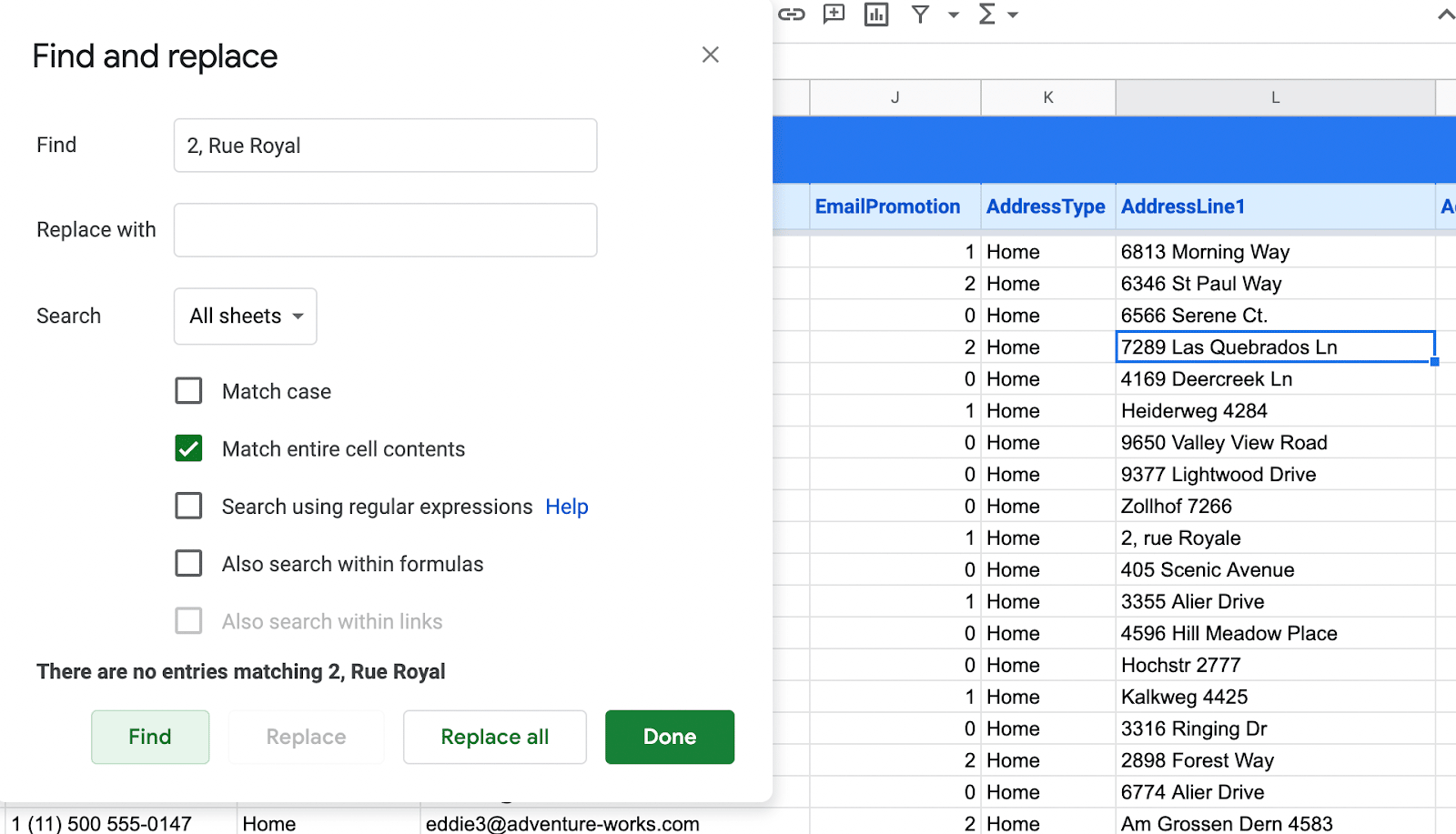This screenshot has width=1456, height=834.
Task: Select Home cell in 6813 Morning Way row
Action: click(x=1048, y=252)
